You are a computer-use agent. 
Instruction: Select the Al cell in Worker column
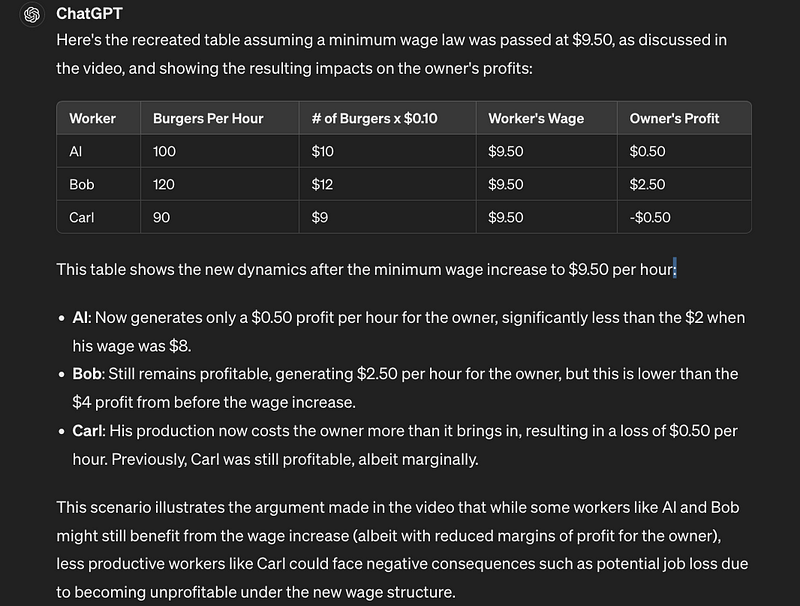tap(75, 152)
